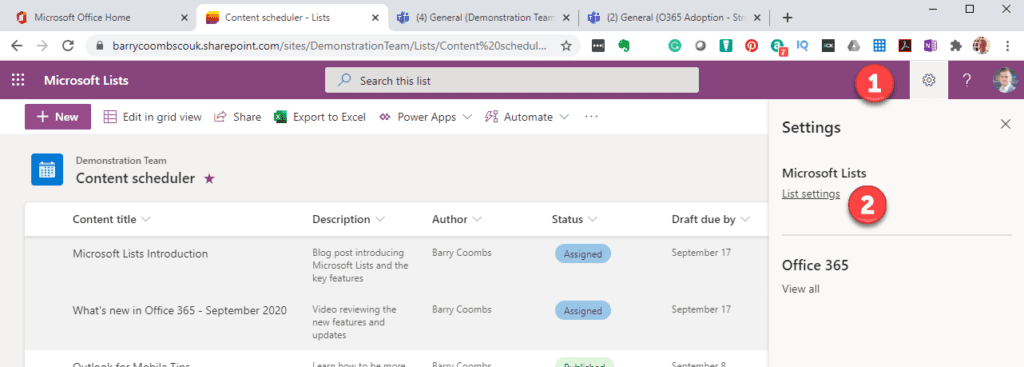
Task: Click Assigned status of Microsoft Lists Introduction row
Action: 583,254
